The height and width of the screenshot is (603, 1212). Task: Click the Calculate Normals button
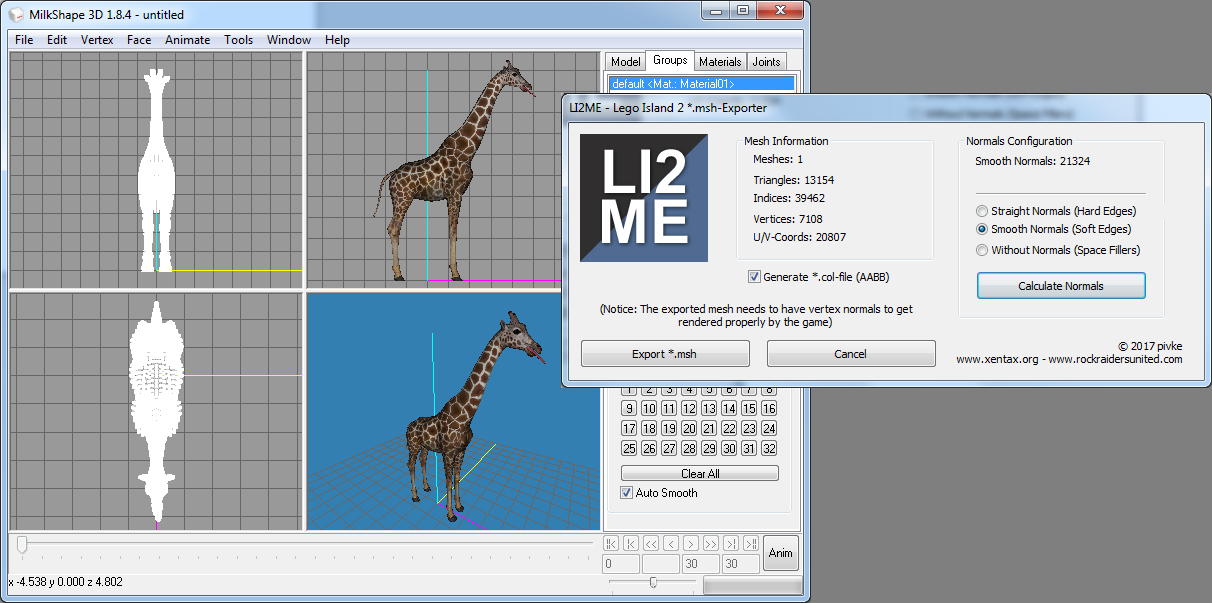1061,286
